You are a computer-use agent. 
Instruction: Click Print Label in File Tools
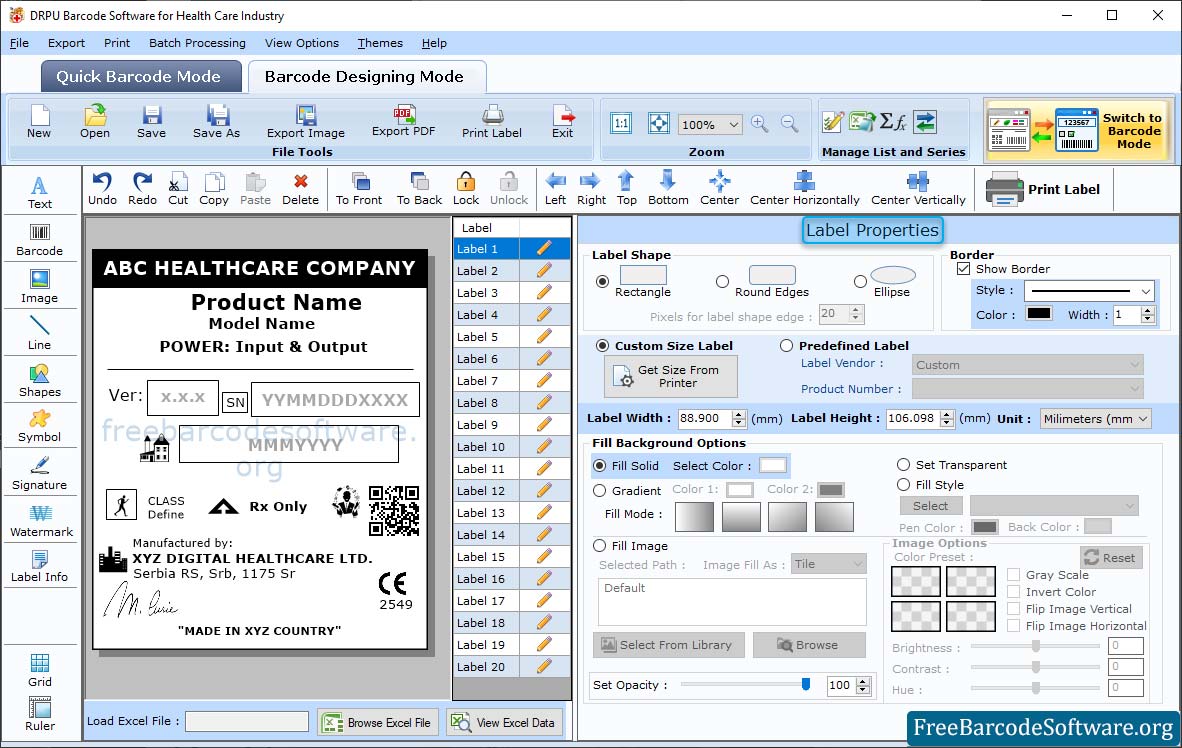[x=491, y=122]
